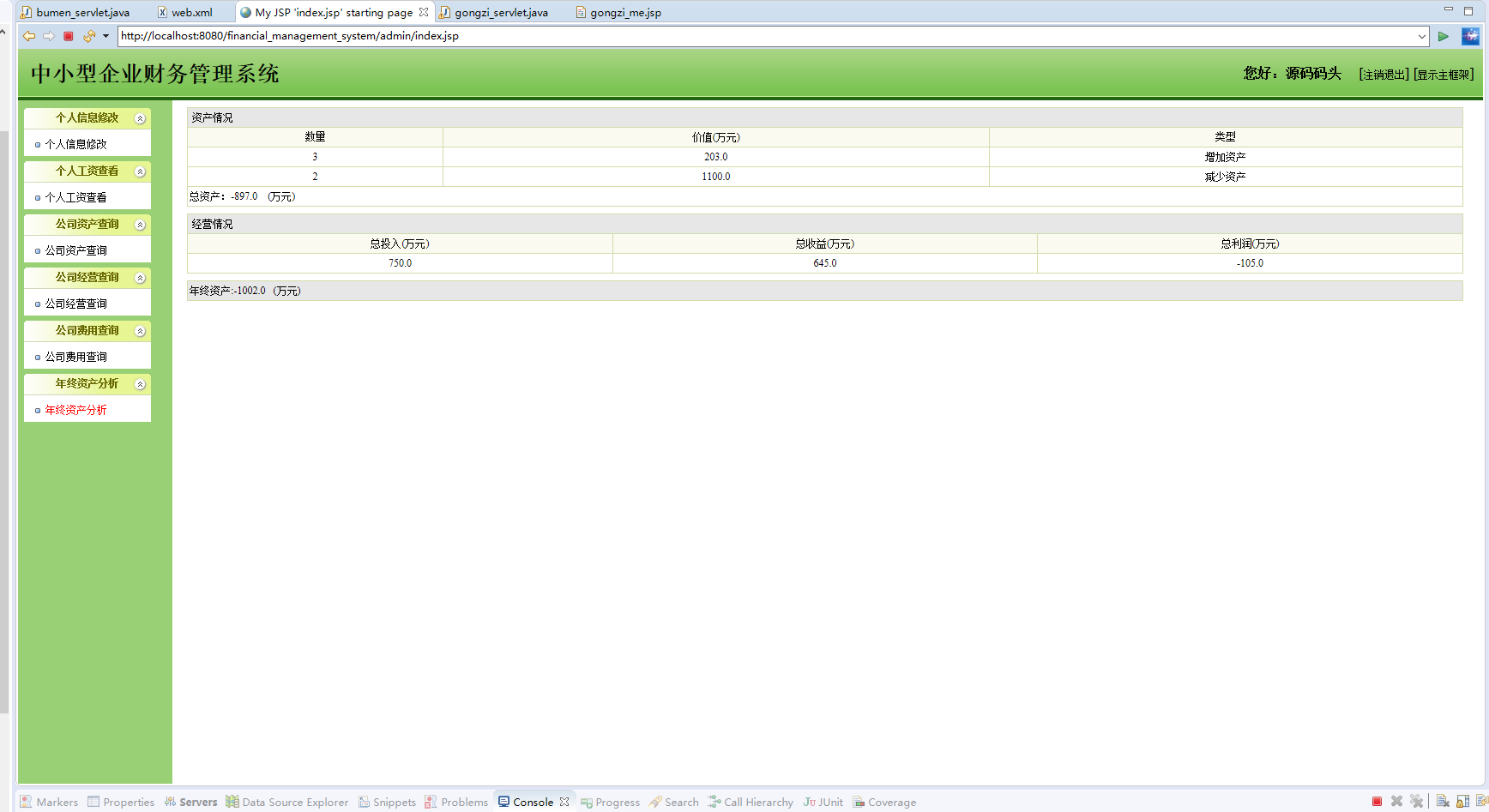
Task: Open the refresh options dropdown arrow
Action: (105, 36)
